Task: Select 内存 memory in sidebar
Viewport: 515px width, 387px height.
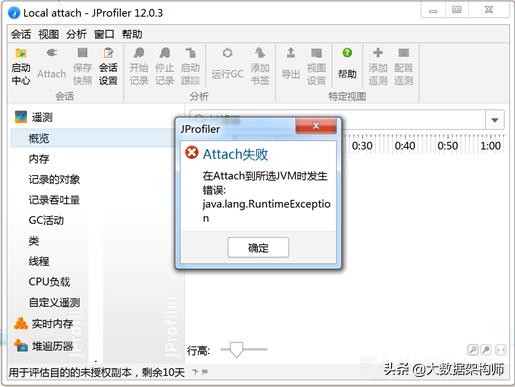Action: coord(39,159)
